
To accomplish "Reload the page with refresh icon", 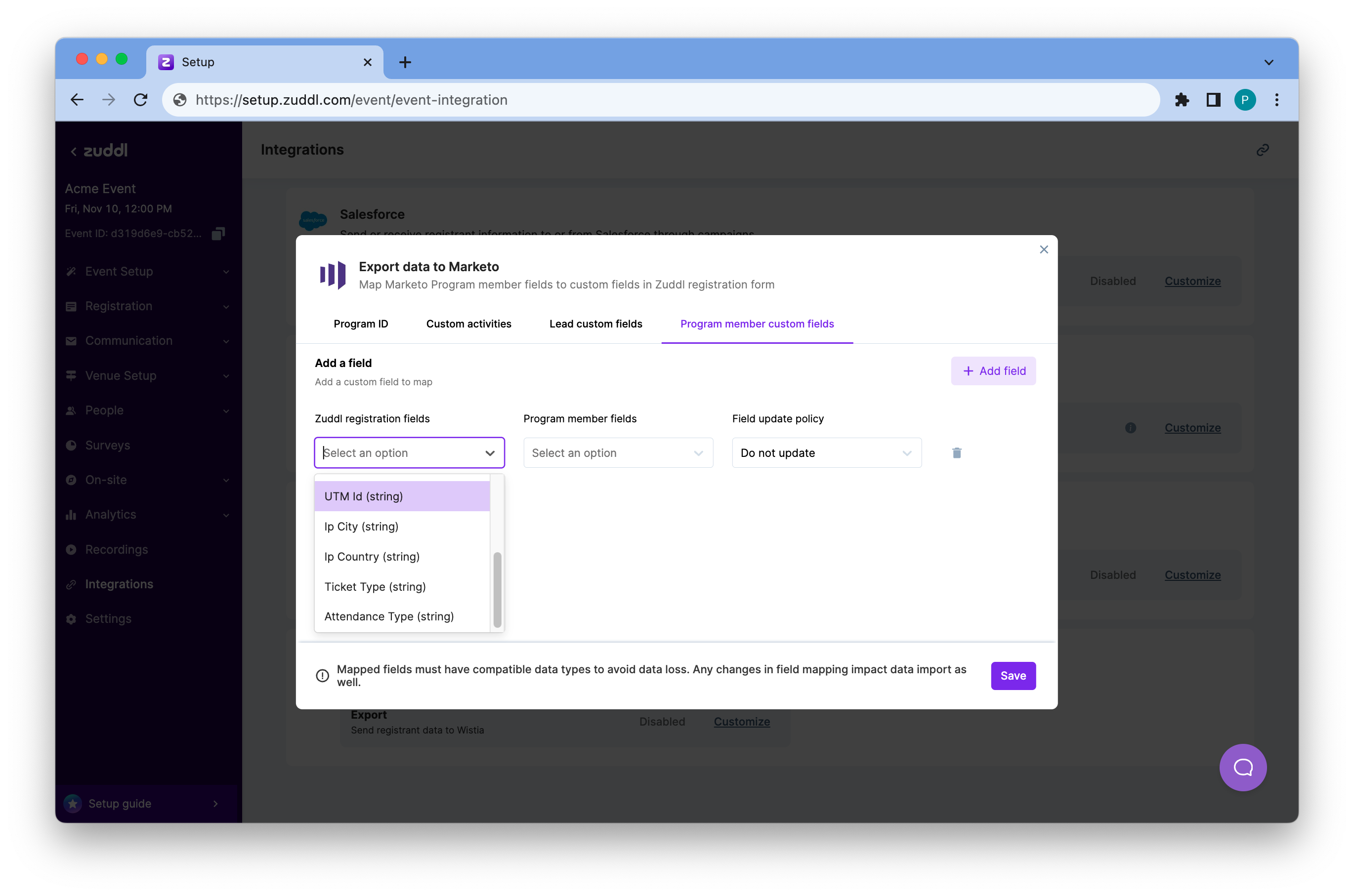I will pos(141,100).
